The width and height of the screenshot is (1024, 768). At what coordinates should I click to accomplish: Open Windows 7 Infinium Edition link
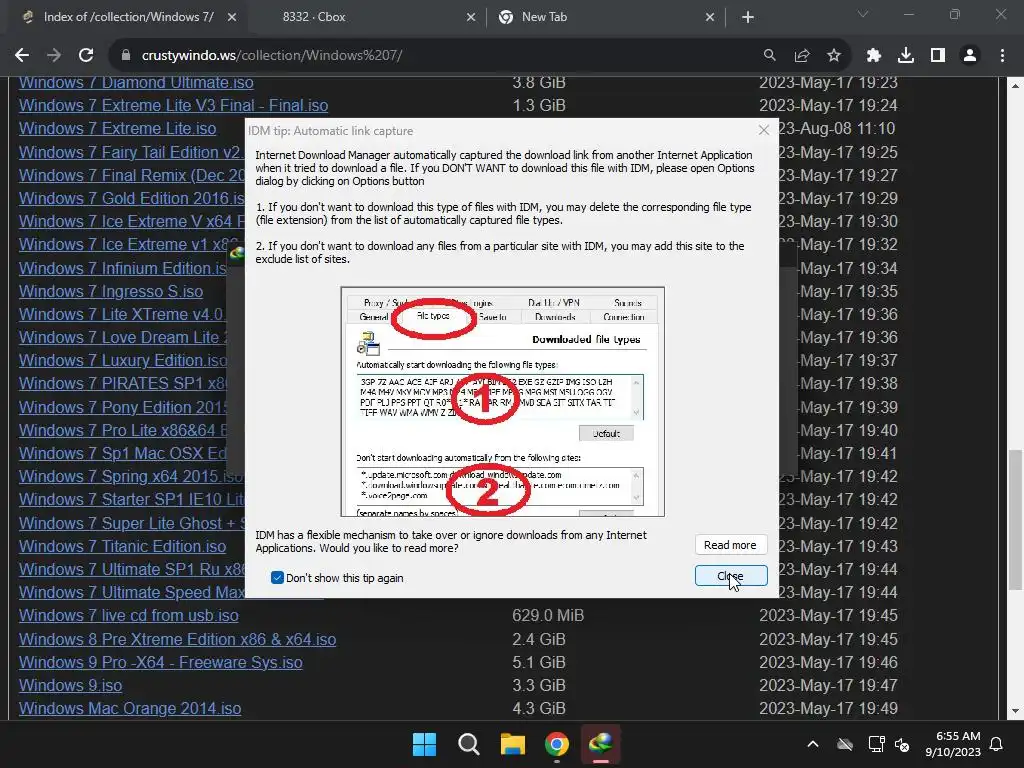(123, 268)
